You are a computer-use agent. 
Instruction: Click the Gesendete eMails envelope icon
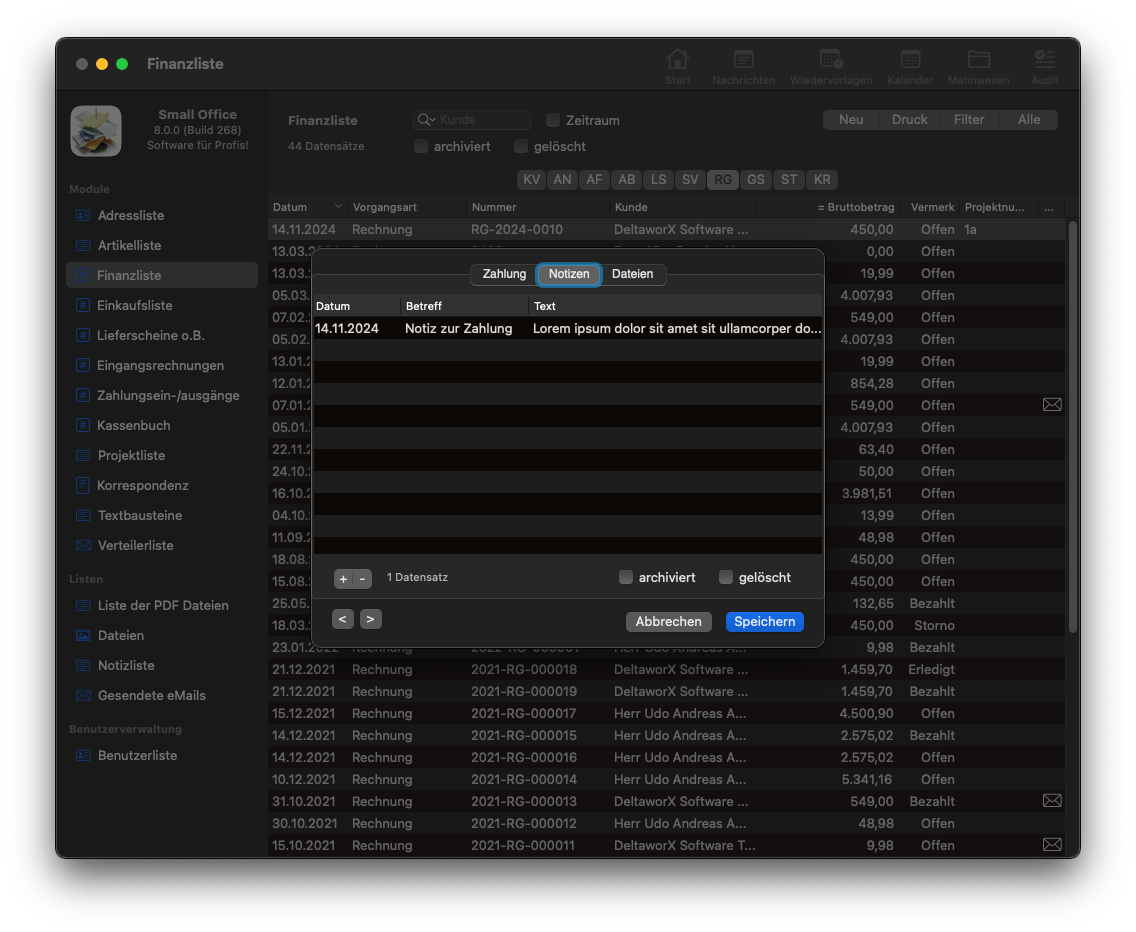pos(83,696)
